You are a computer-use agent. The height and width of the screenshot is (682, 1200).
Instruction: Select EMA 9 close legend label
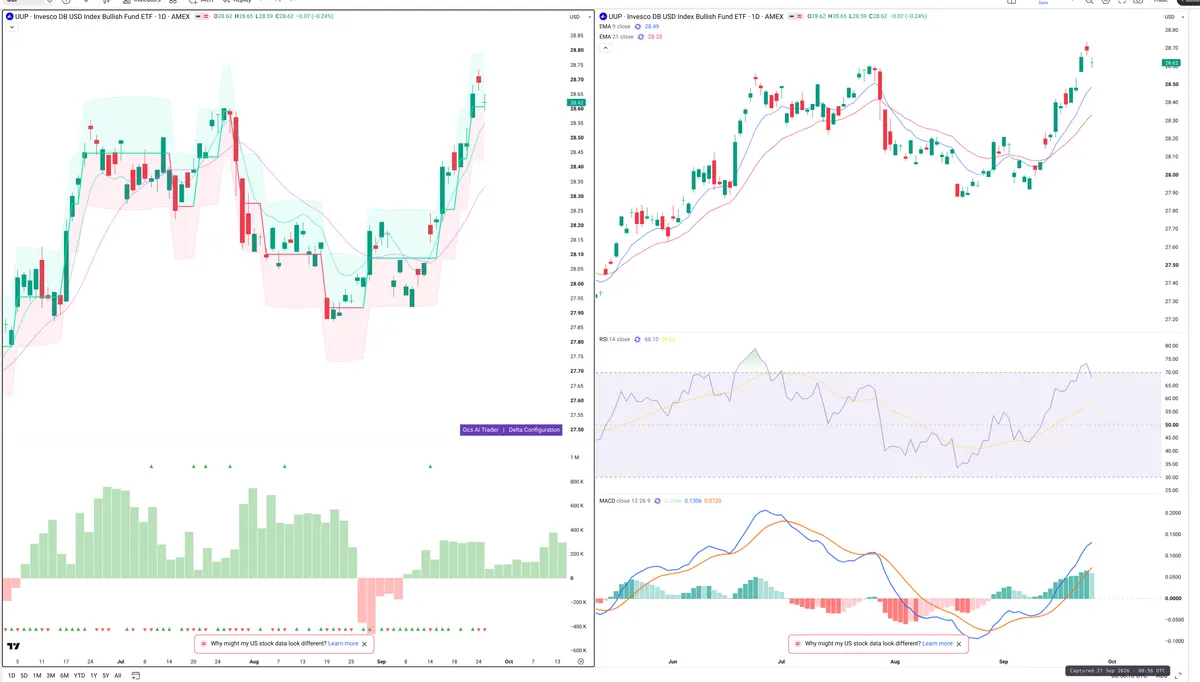615,27
